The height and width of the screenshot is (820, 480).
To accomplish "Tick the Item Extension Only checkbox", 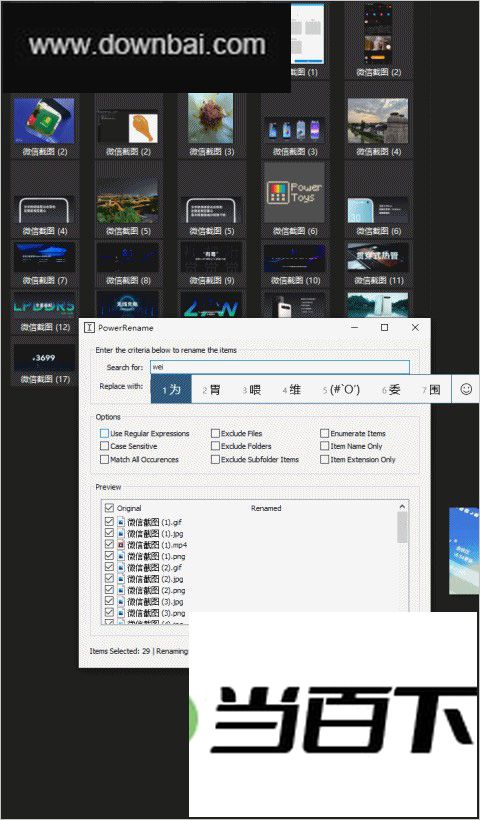I will pyautogui.click(x=325, y=459).
